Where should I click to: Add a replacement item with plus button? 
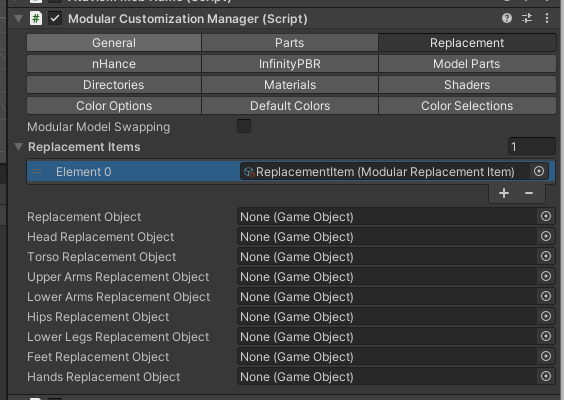click(504, 193)
